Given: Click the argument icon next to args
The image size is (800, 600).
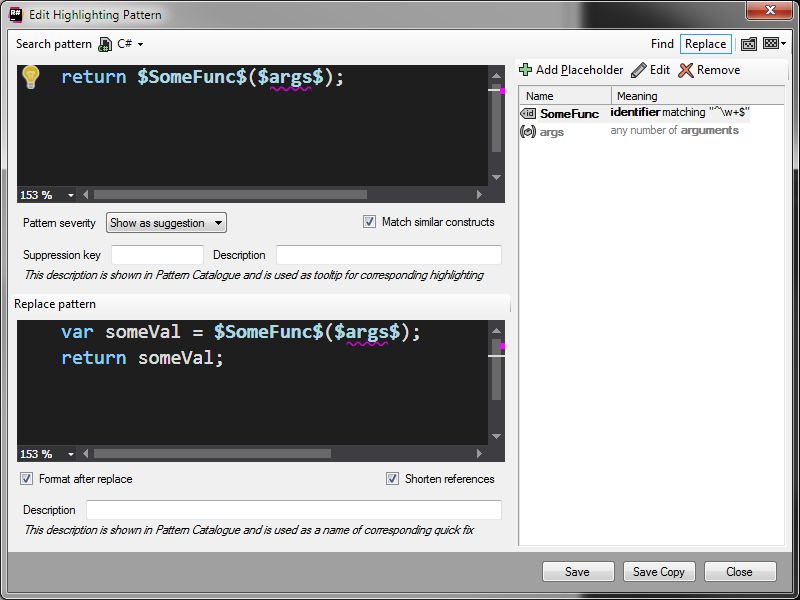Looking at the screenshot, I should [528, 132].
